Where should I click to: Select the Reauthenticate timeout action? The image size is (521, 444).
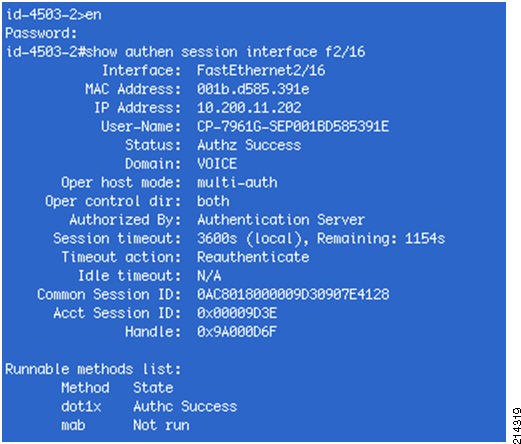[253, 257]
